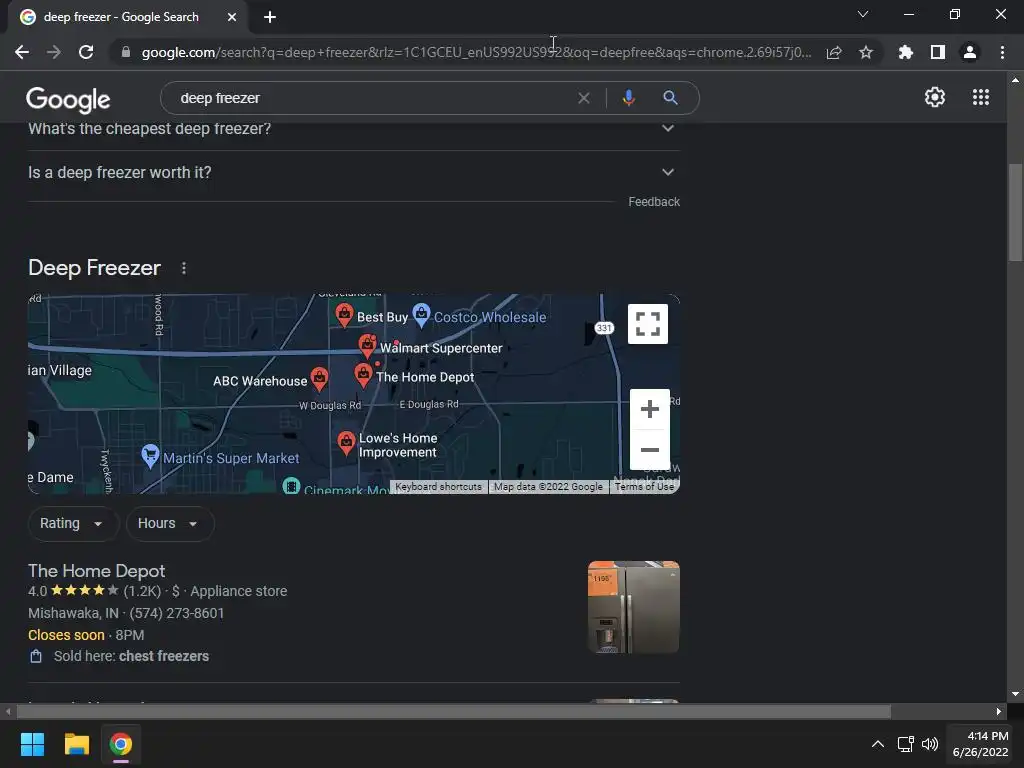
Task: Open the Chrome tab search chevron
Action: [x=863, y=14]
